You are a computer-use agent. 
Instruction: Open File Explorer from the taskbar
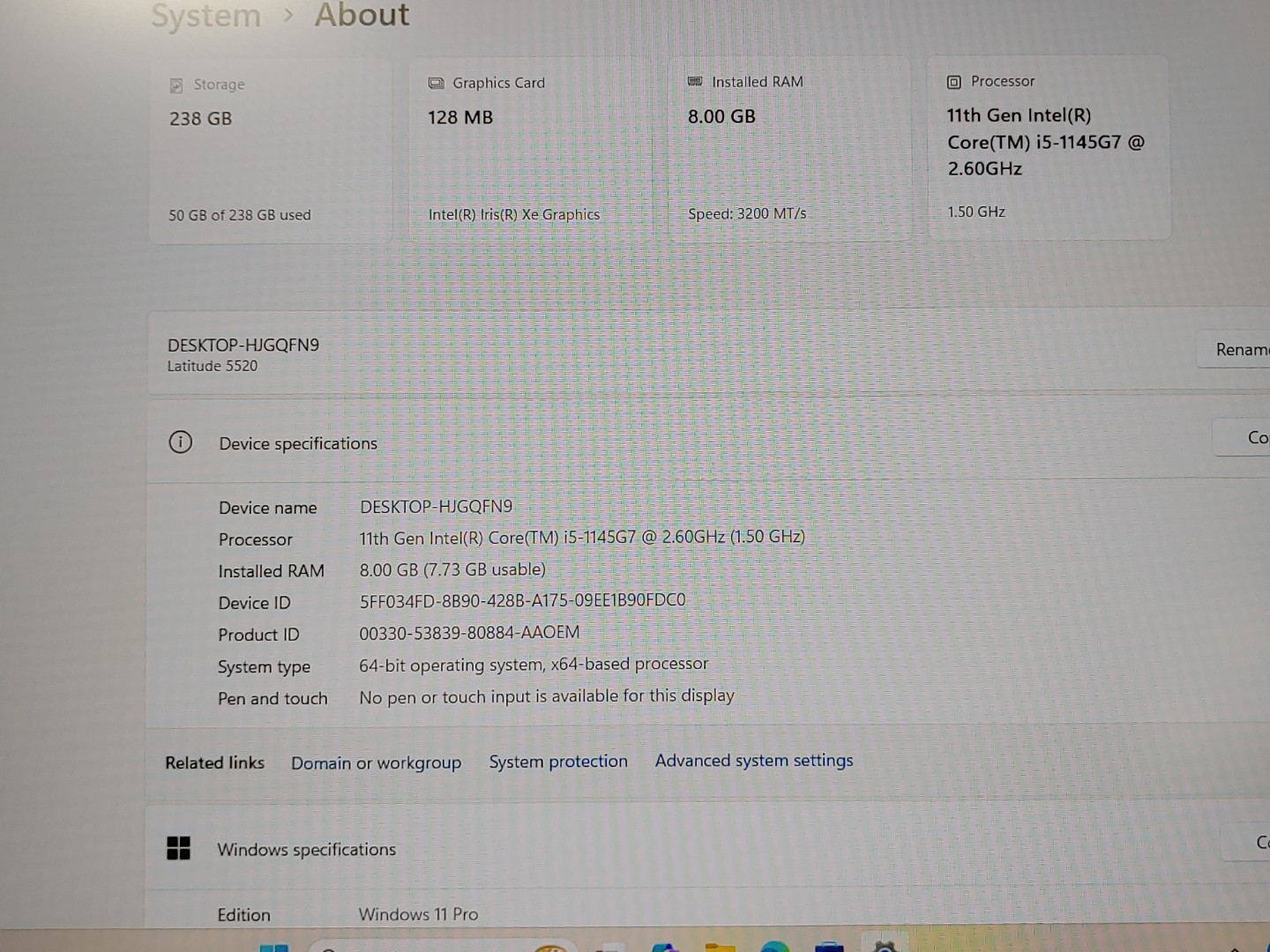pyautogui.click(x=721, y=946)
